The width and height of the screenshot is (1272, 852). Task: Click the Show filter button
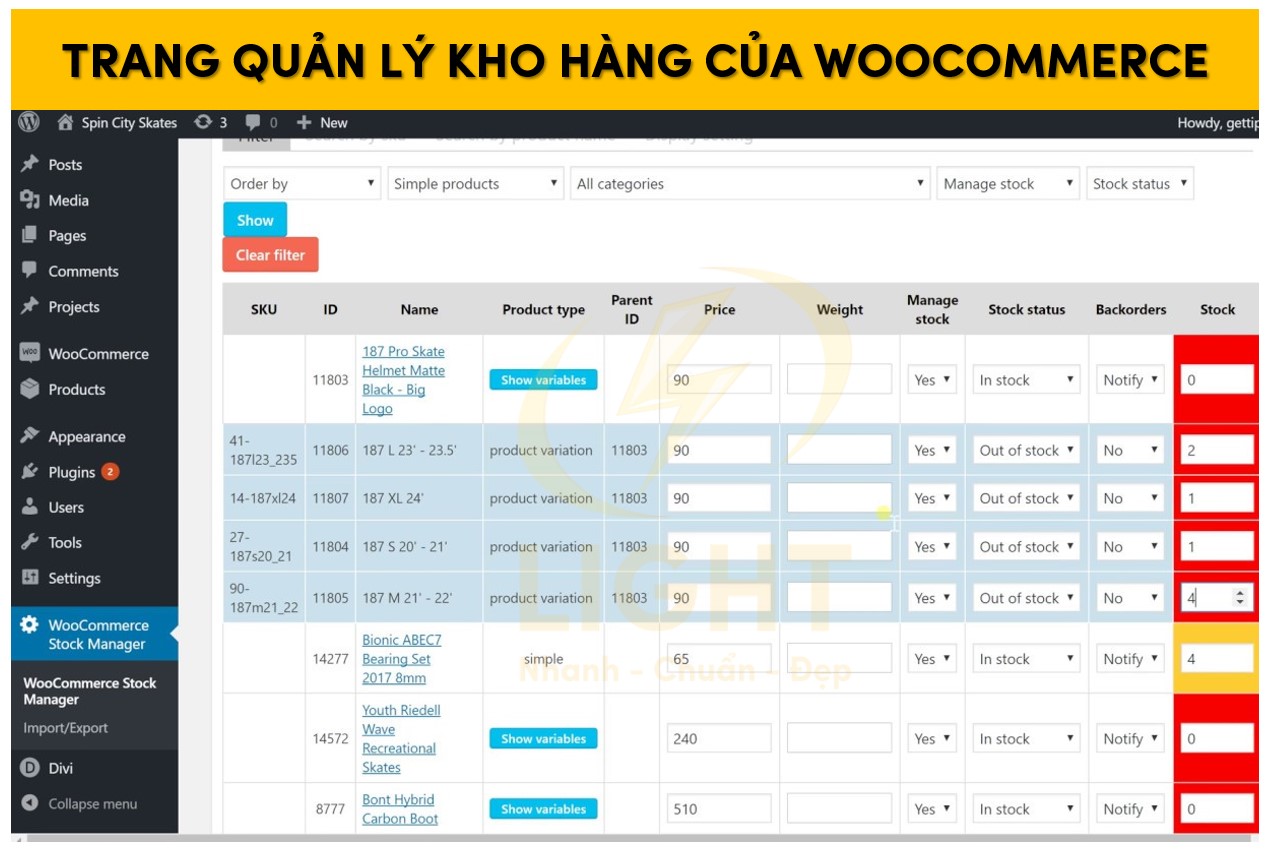[x=255, y=220]
